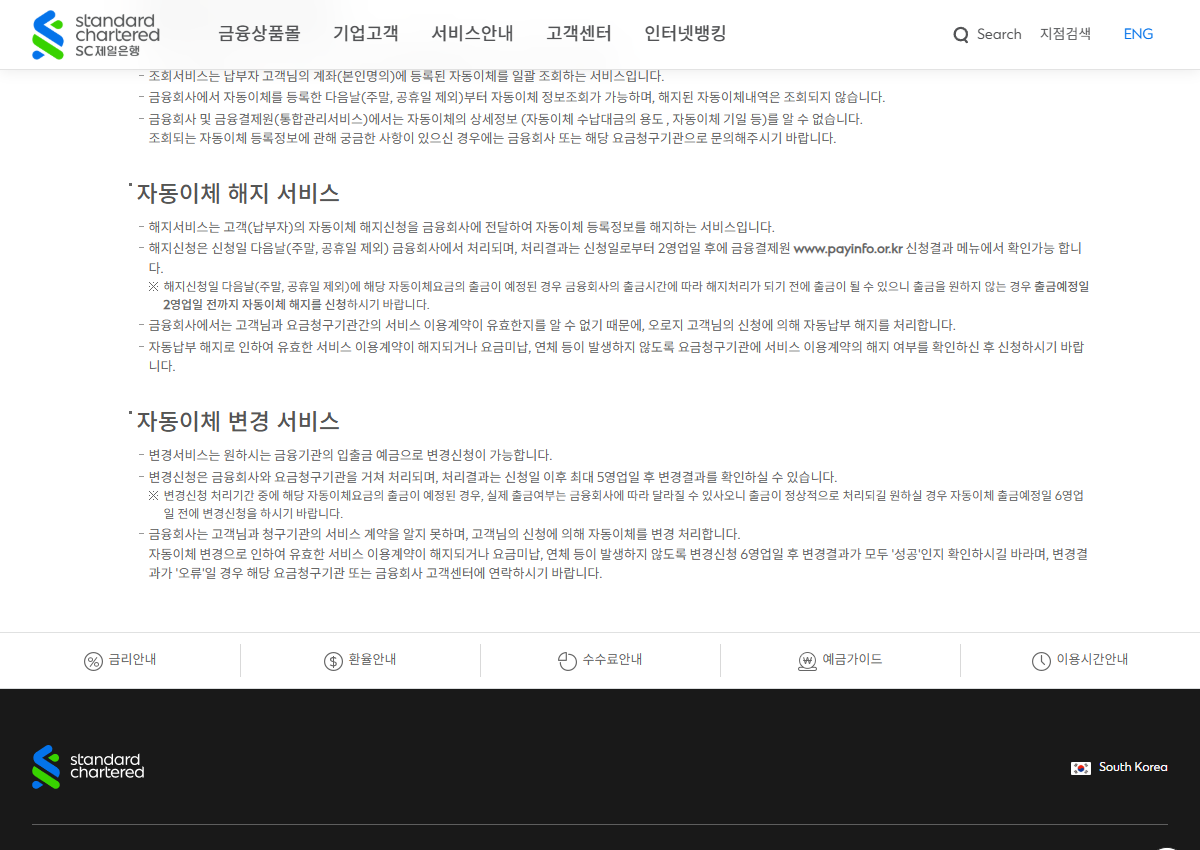Click the clock icon beside 이용시간안내
Image resolution: width=1200 pixels, height=850 pixels.
click(1041, 661)
